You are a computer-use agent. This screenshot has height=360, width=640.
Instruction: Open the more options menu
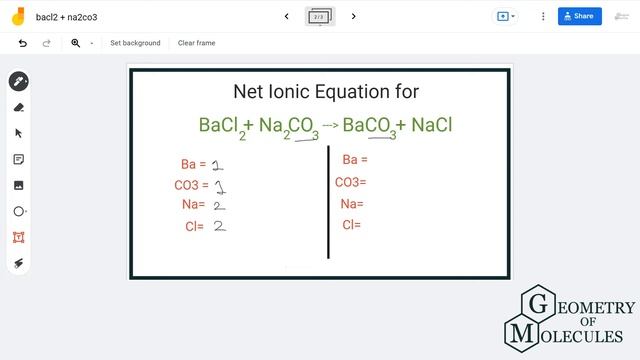pos(543,16)
